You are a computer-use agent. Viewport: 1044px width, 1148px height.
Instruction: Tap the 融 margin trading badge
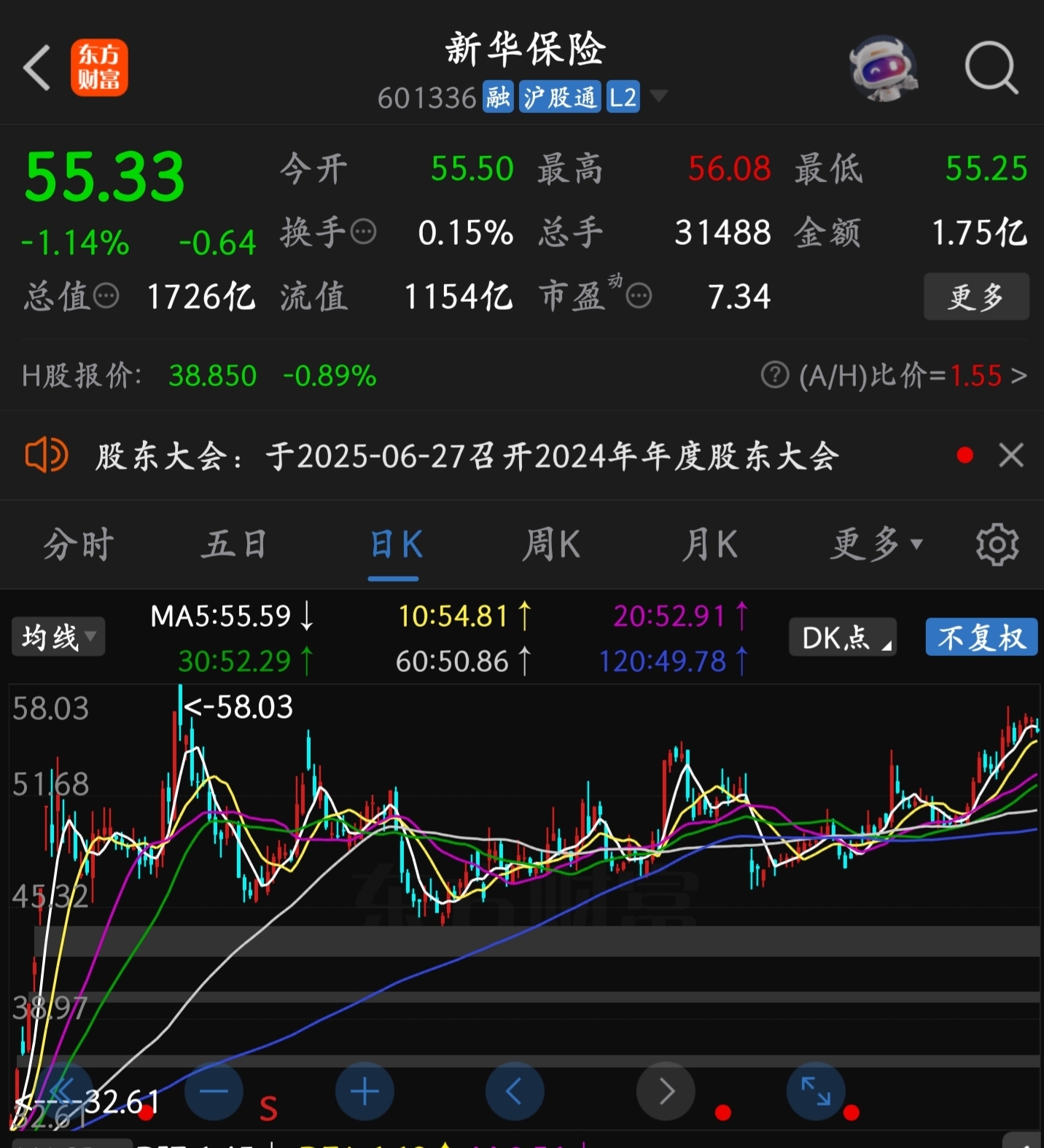click(x=499, y=97)
